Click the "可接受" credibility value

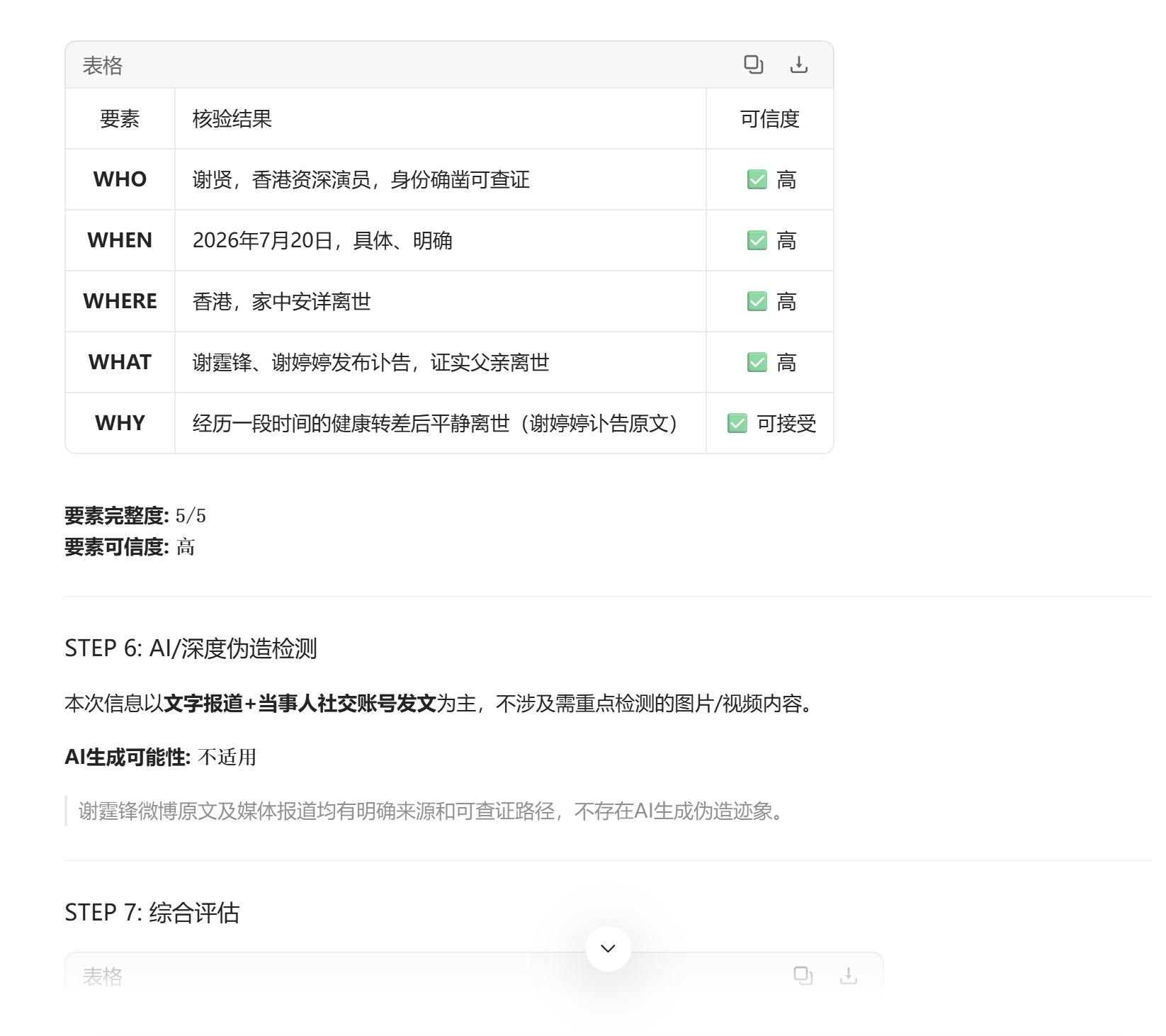tap(786, 423)
